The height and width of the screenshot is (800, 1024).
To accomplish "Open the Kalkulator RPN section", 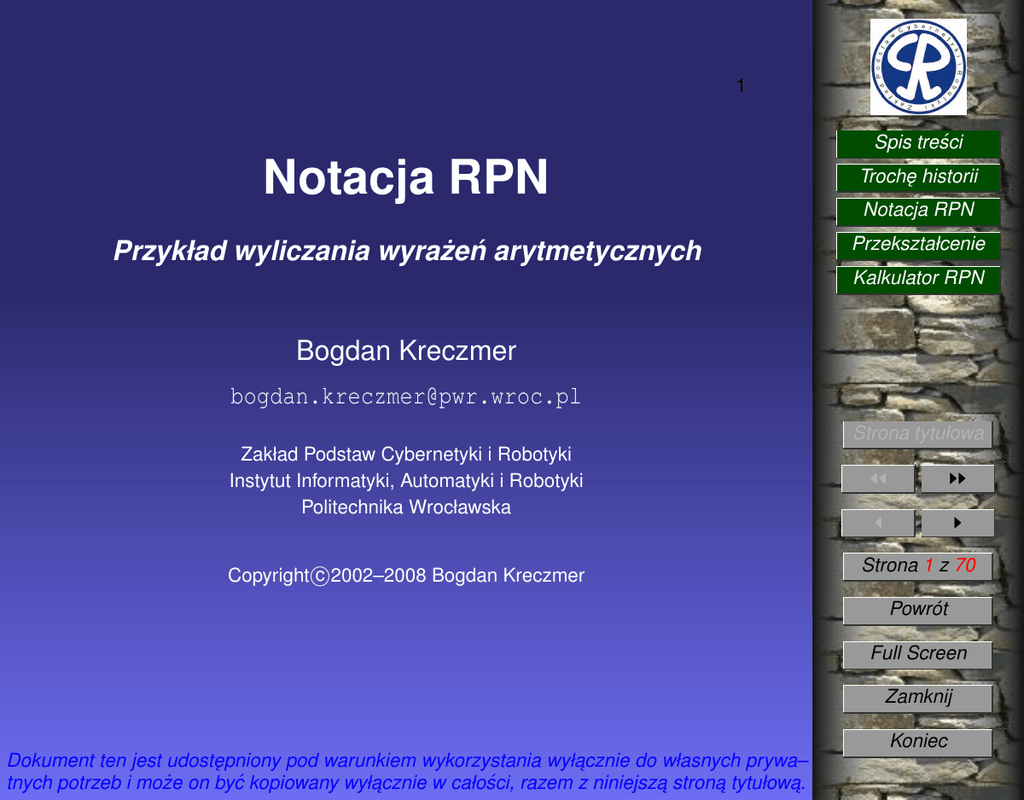I will pyautogui.click(x=918, y=279).
